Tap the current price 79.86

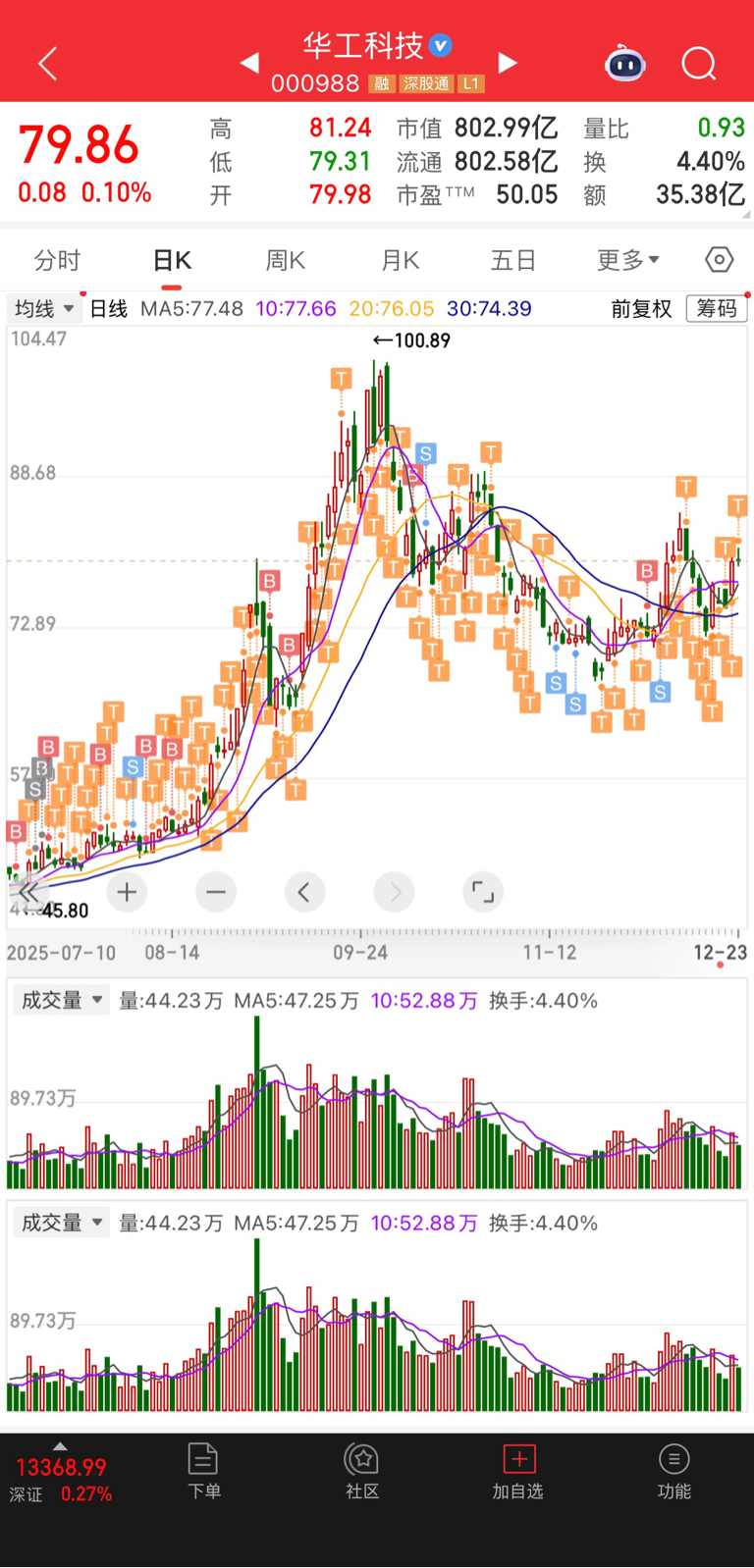tap(79, 145)
